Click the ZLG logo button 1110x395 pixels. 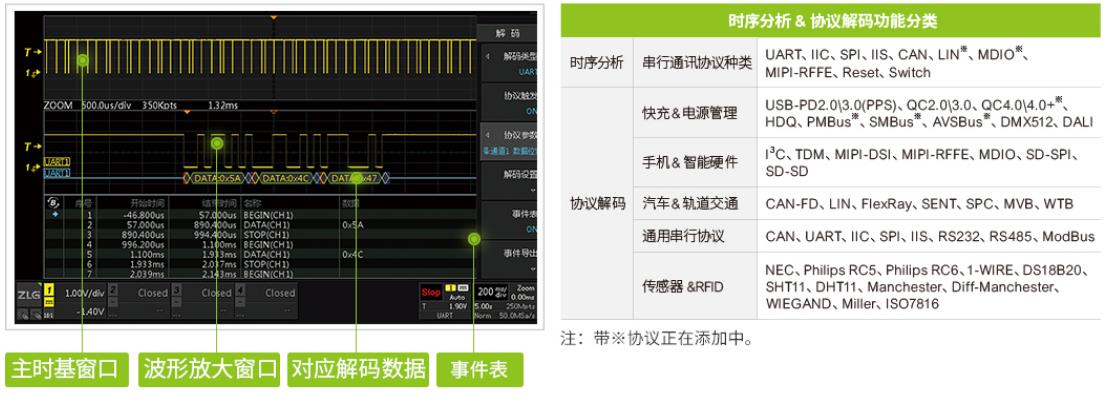[29, 294]
